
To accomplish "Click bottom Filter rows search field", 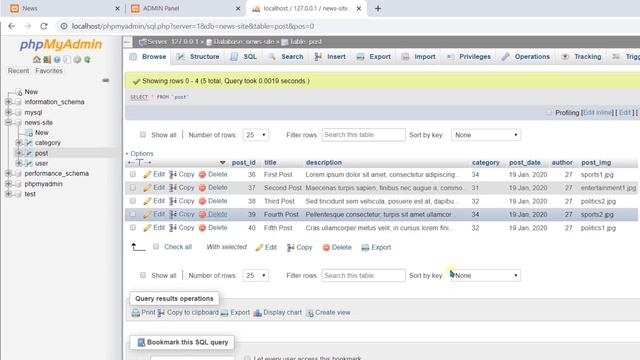I will click(363, 276).
